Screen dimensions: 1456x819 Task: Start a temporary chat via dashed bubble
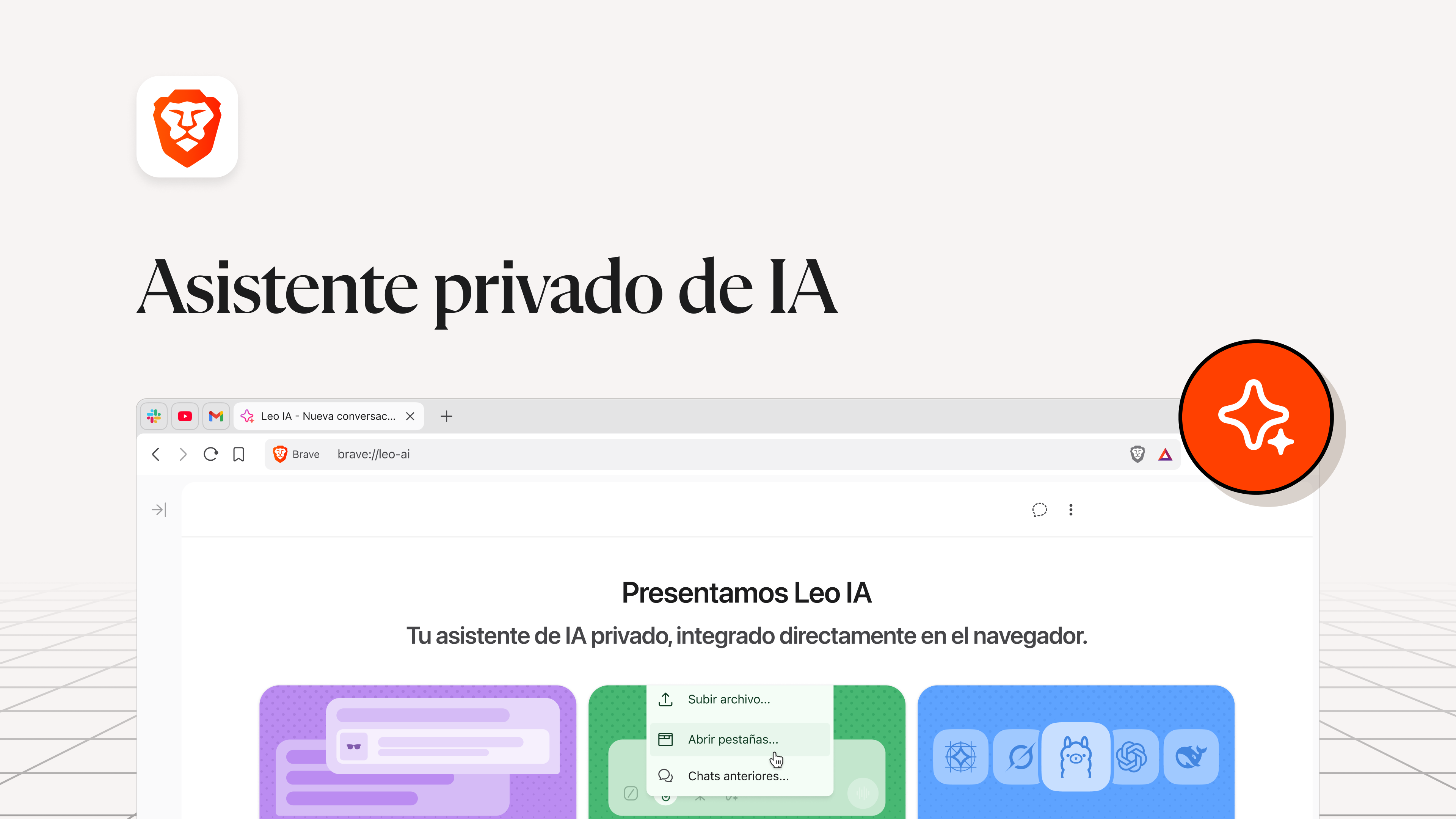click(x=1039, y=510)
